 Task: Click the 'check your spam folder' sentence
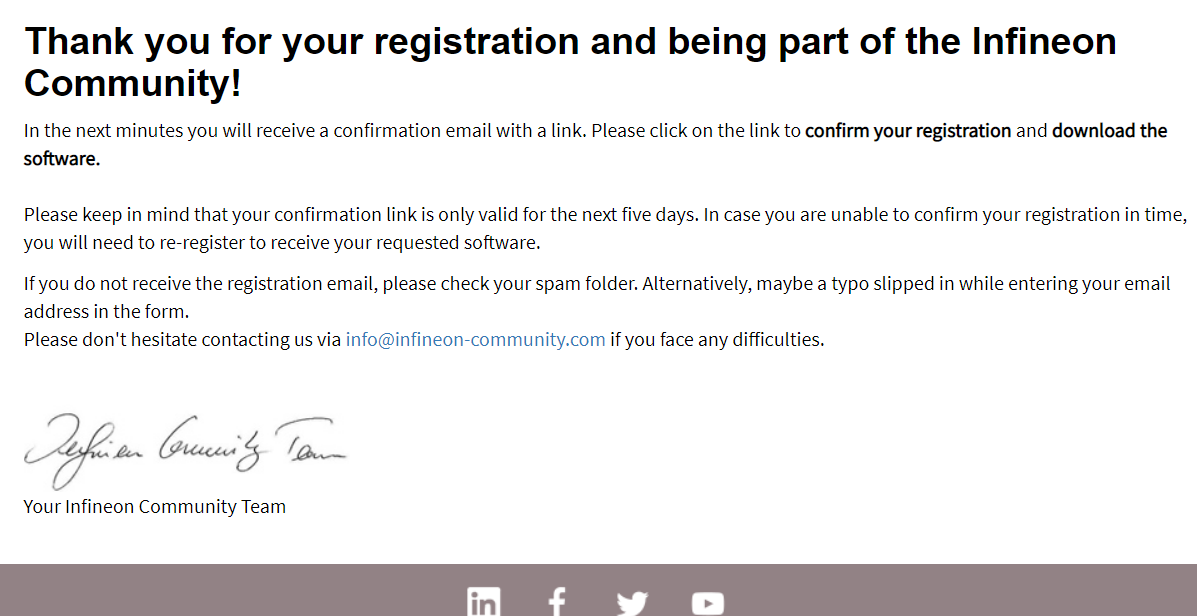331,284
